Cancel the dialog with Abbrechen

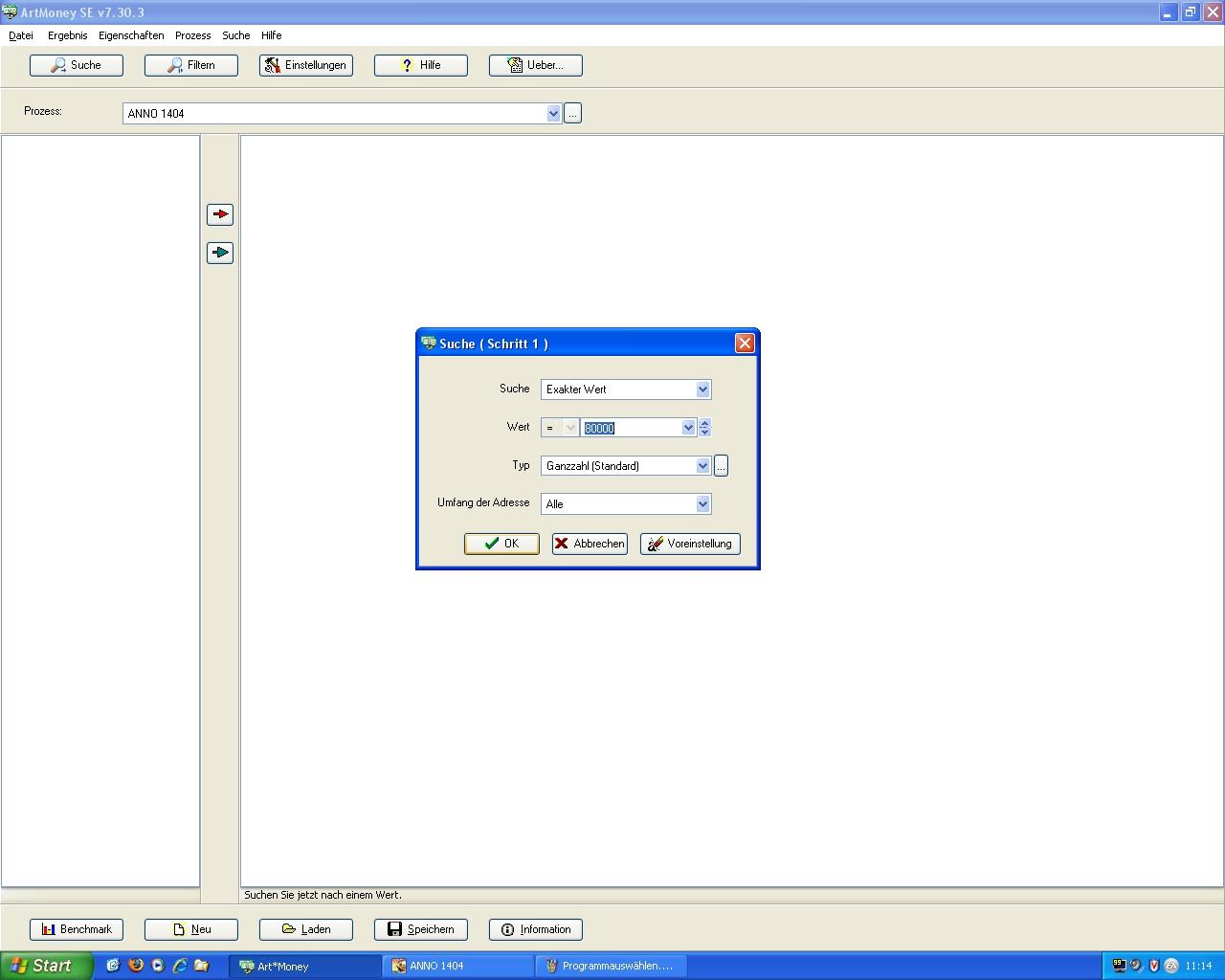tap(590, 544)
